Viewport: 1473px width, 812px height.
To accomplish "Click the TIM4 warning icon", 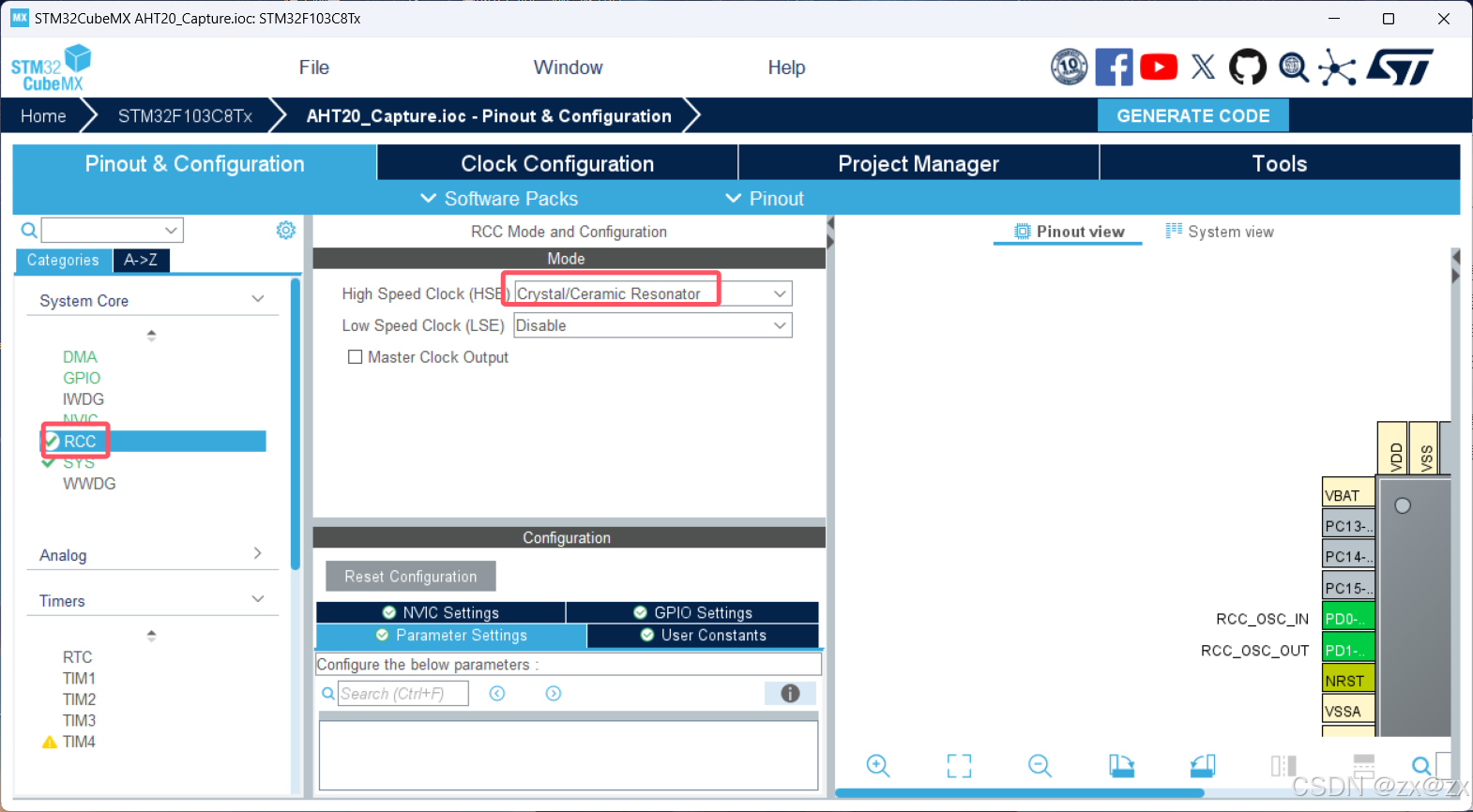I will click(50, 742).
